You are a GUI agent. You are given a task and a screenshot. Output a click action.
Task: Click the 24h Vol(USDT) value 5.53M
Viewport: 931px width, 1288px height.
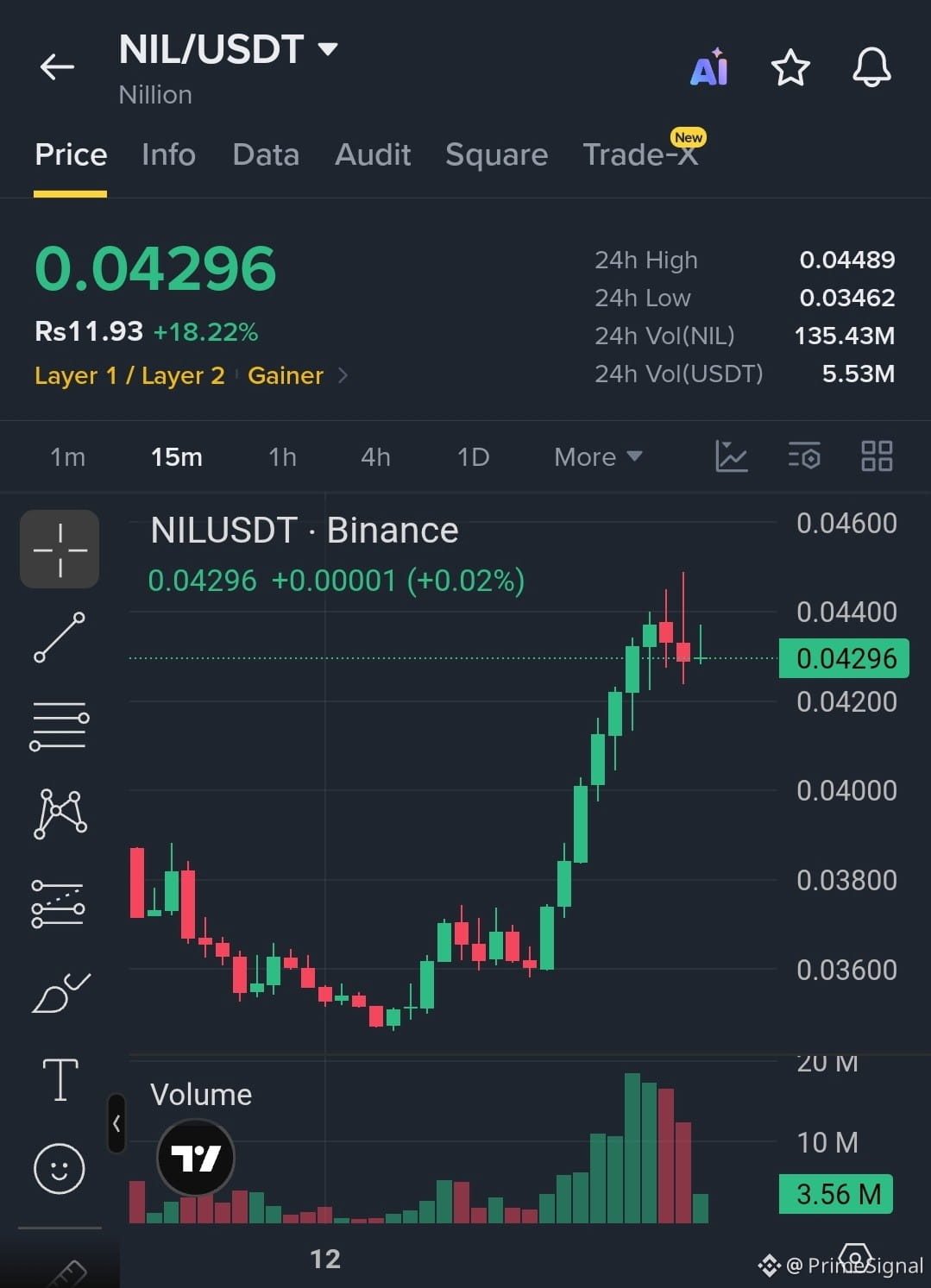pos(859,374)
